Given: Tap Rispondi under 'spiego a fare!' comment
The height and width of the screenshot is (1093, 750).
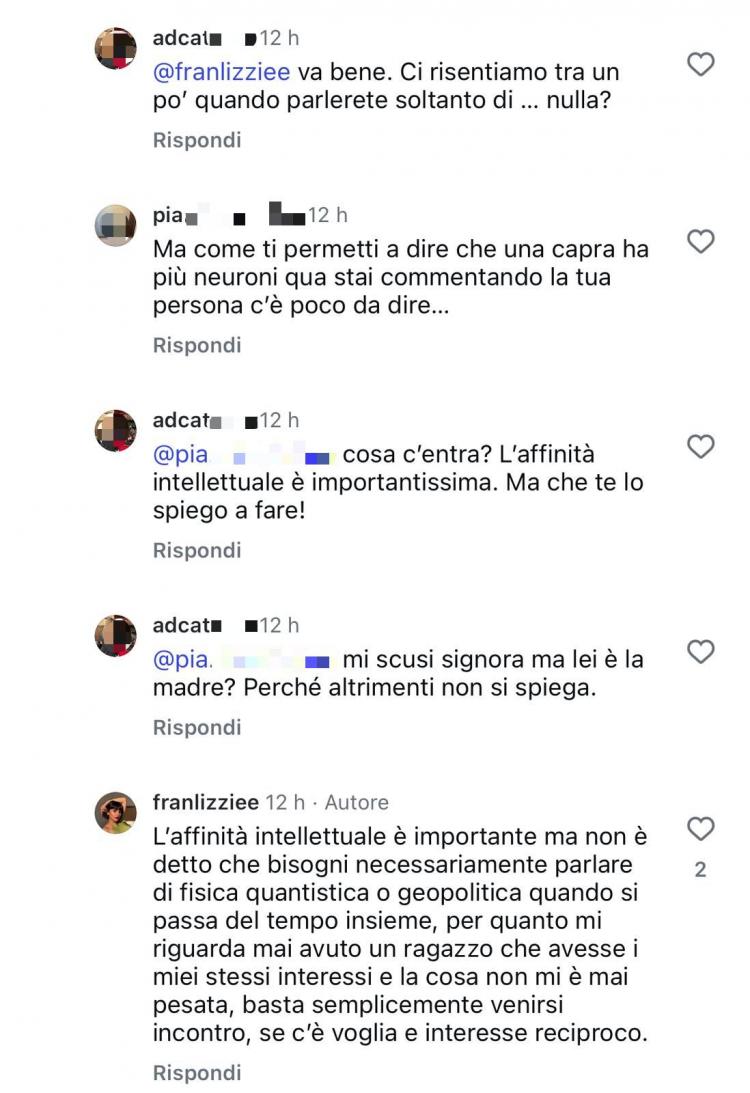Looking at the screenshot, I should point(197,550).
